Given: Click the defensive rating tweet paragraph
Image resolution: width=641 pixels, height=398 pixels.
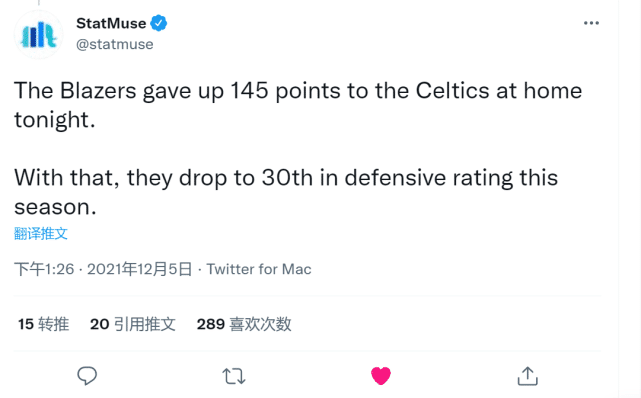Looking at the screenshot, I should tap(286, 192).
